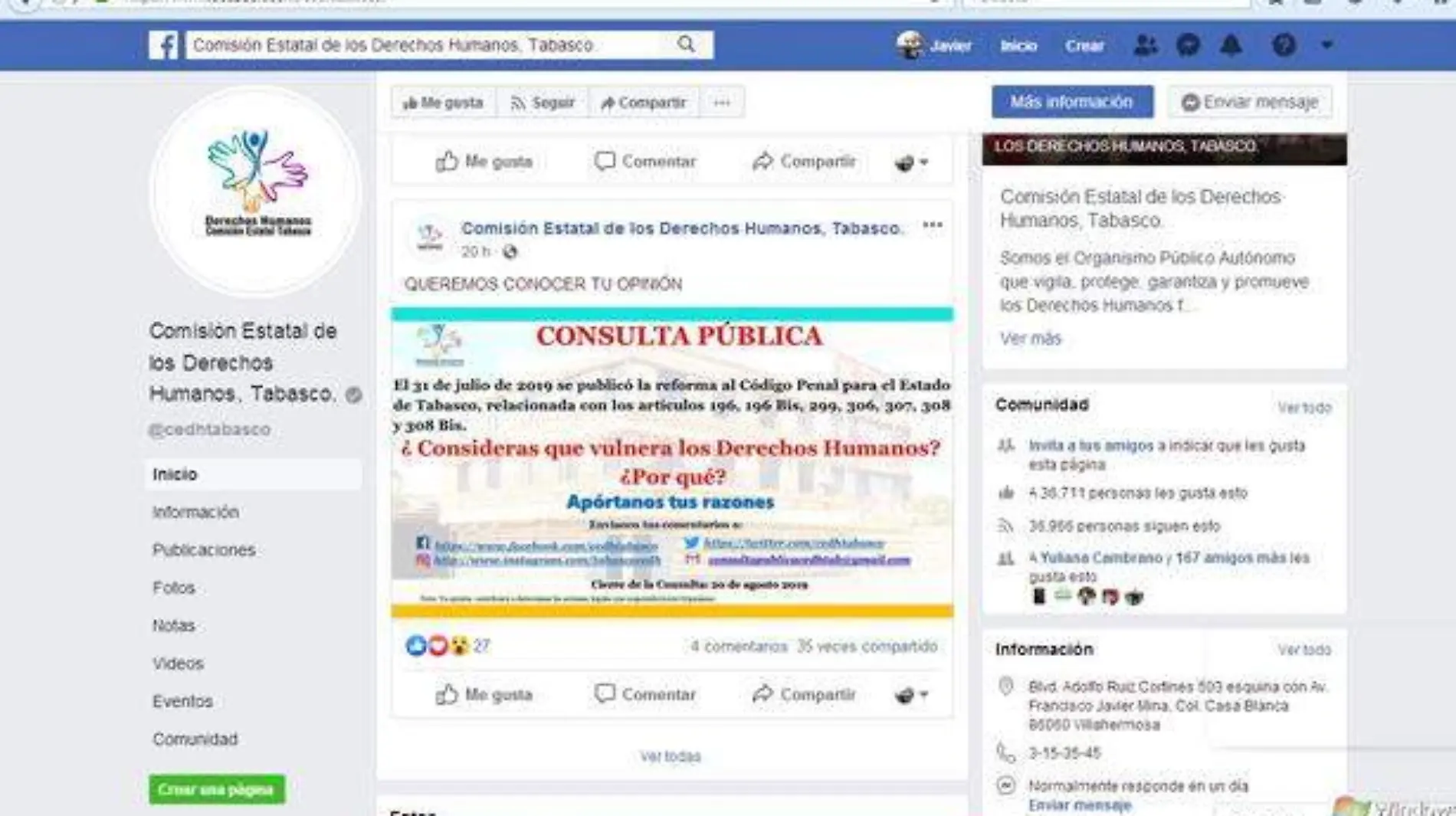Open the Consulta Pública post image

pyautogui.click(x=672, y=463)
